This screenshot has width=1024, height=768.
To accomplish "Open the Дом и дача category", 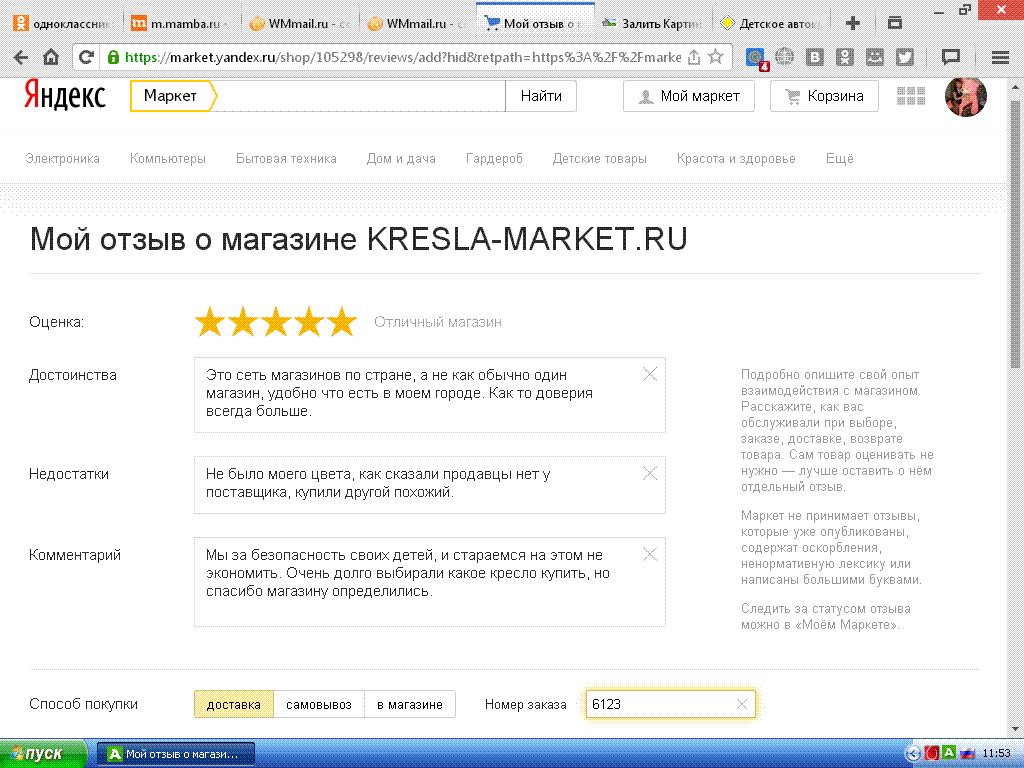I will (401, 159).
